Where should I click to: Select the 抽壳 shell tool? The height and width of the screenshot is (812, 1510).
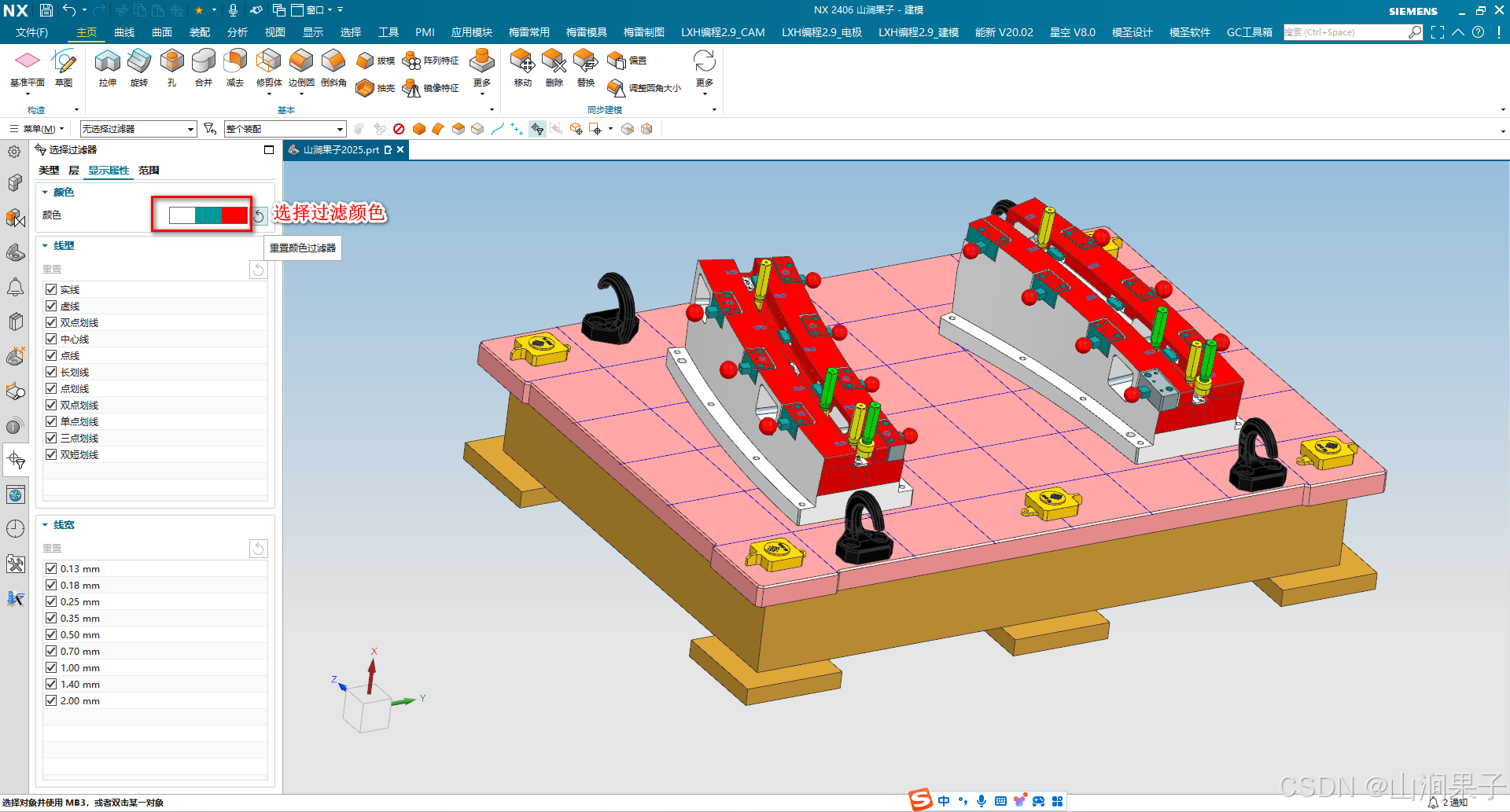coord(375,88)
